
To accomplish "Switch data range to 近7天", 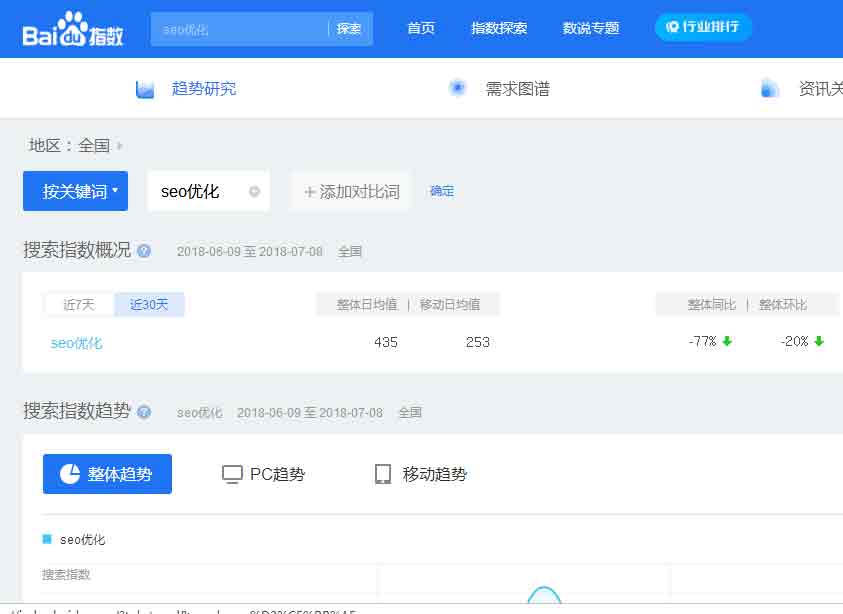I will pyautogui.click(x=79, y=305).
